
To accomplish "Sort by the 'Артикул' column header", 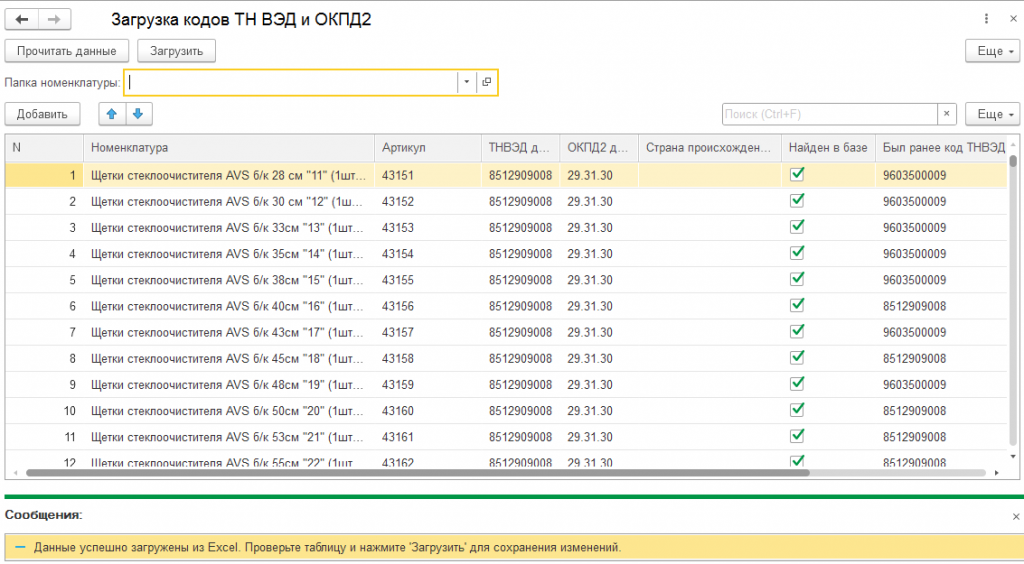I will 428,148.
